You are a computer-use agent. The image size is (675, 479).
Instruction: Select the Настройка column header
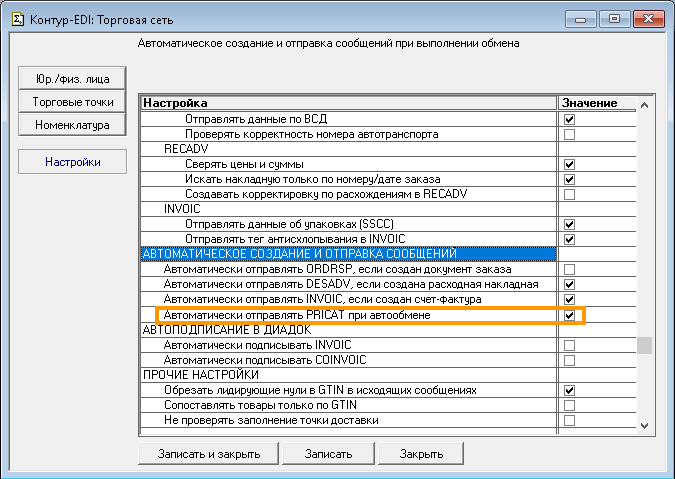pyautogui.click(x=349, y=103)
